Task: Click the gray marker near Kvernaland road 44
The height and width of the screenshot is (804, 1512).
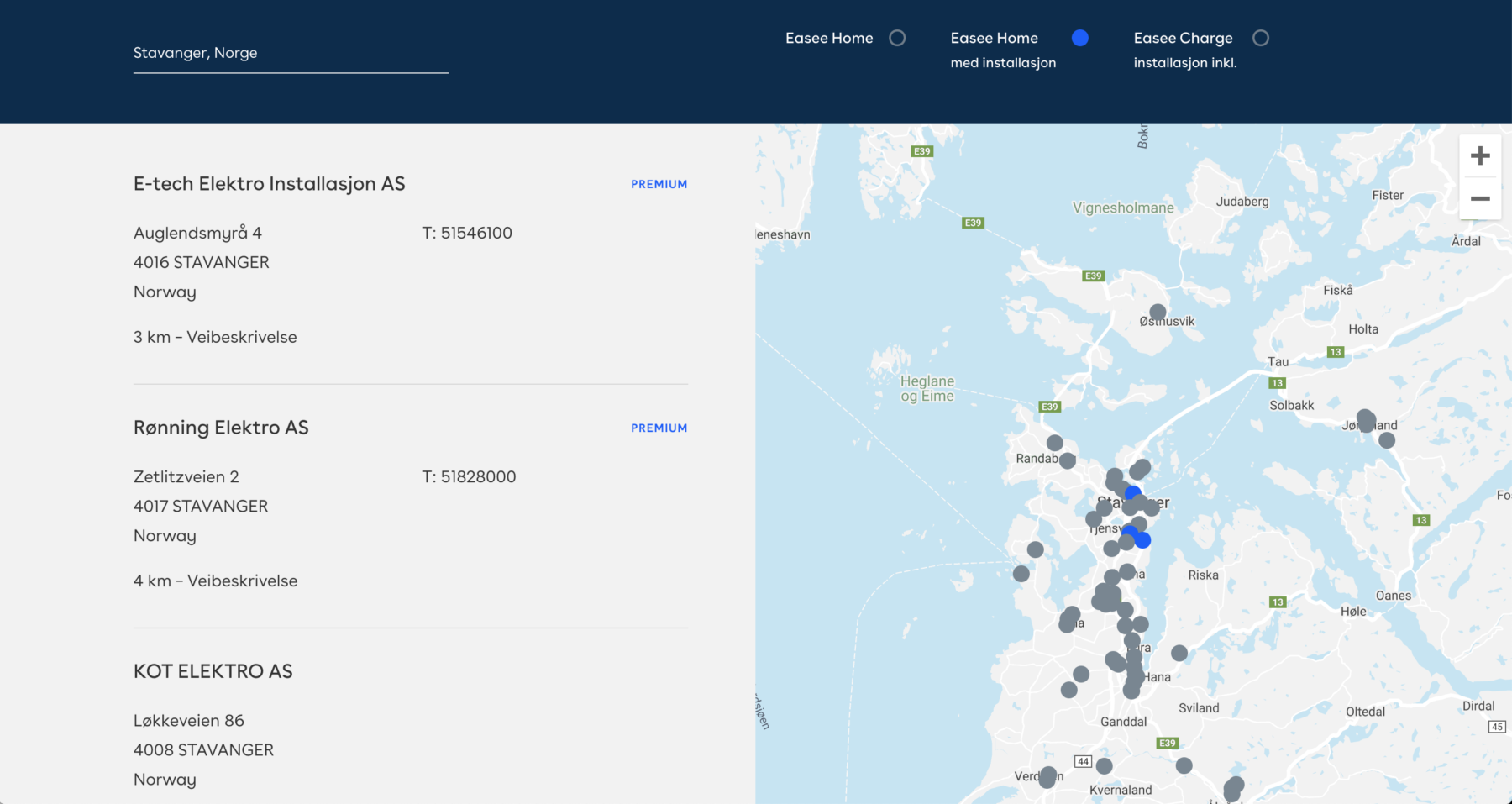Action: pos(1105,766)
